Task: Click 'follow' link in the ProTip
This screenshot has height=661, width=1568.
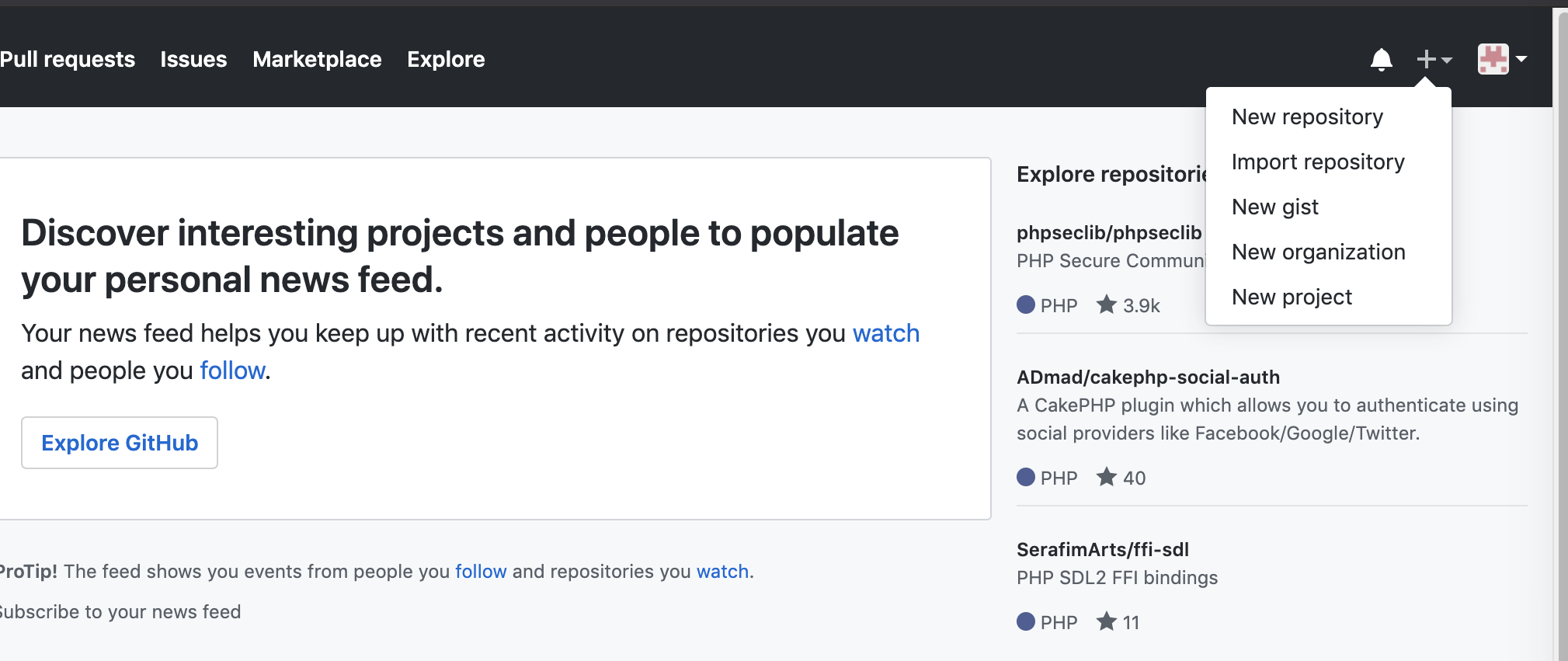Action: [481, 572]
